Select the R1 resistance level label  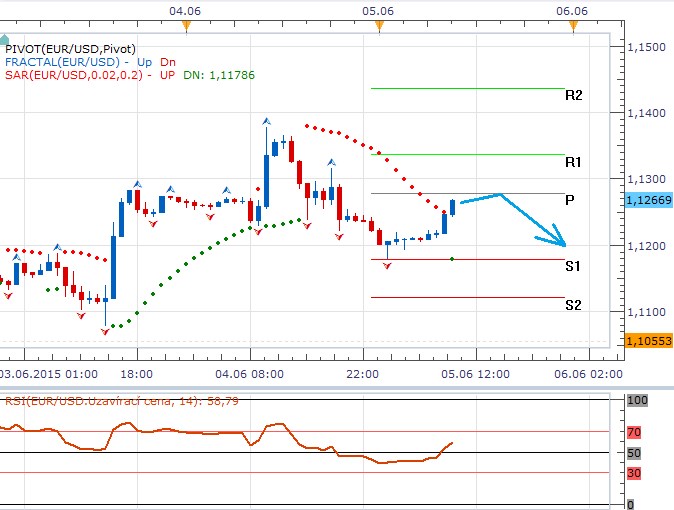tap(573, 162)
